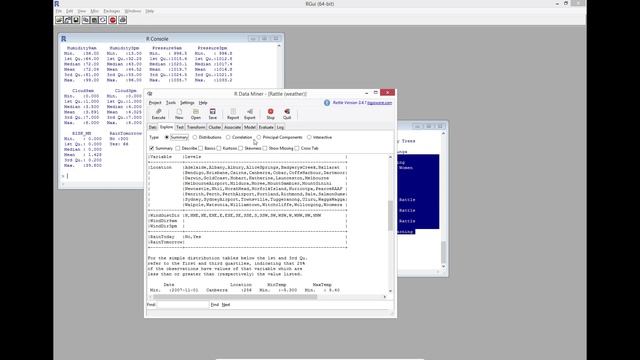Open the togaware.com link in Rattle
This screenshot has width=640, height=360.
380,103
